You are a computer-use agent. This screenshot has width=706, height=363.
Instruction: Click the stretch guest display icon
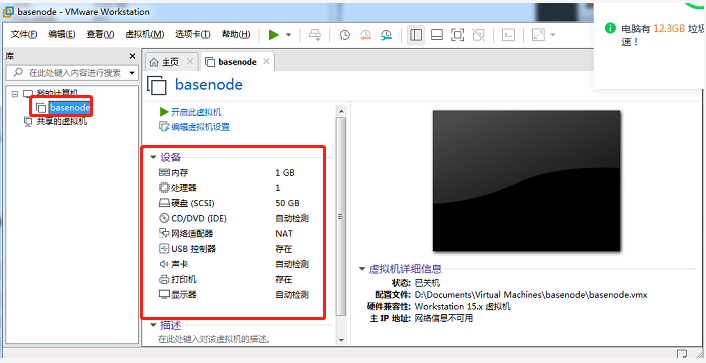538,35
